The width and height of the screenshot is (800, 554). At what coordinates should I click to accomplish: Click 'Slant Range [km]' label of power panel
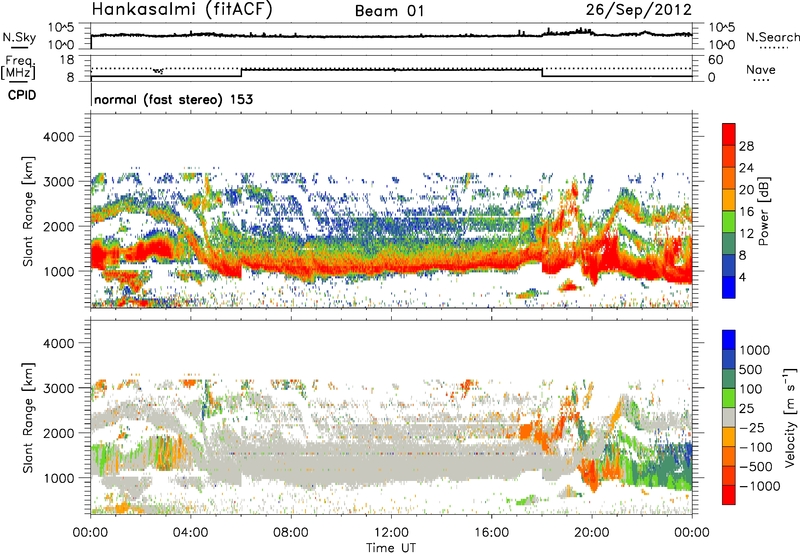tap(28, 211)
